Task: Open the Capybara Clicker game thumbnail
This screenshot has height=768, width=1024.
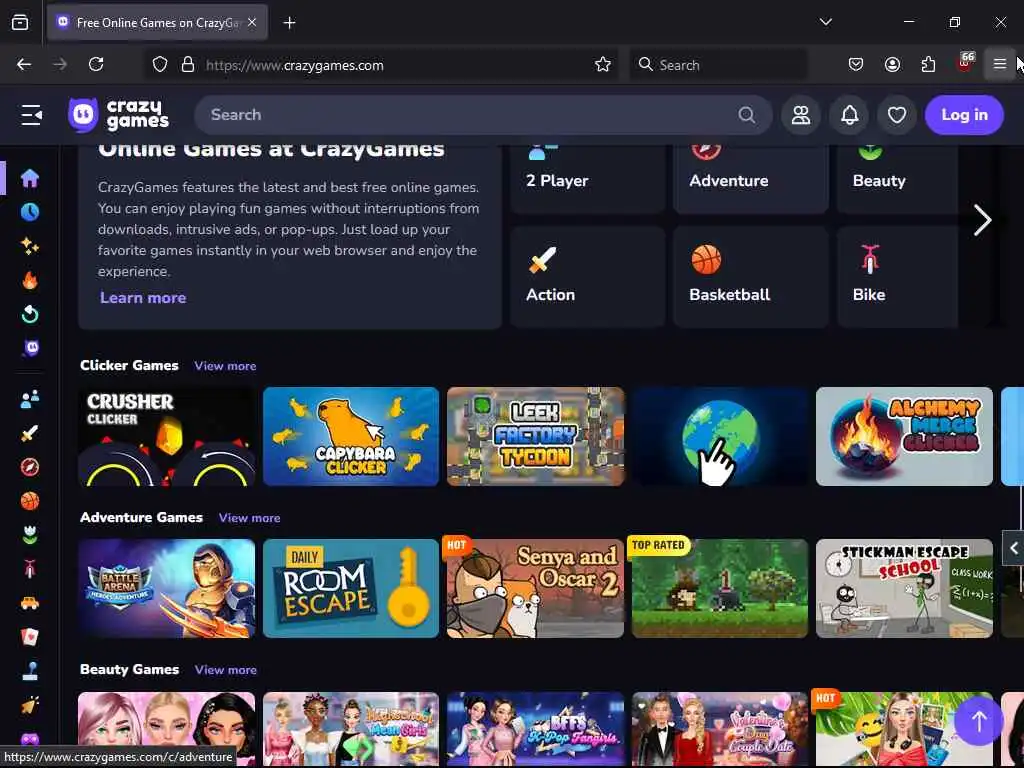Action: (x=351, y=436)
